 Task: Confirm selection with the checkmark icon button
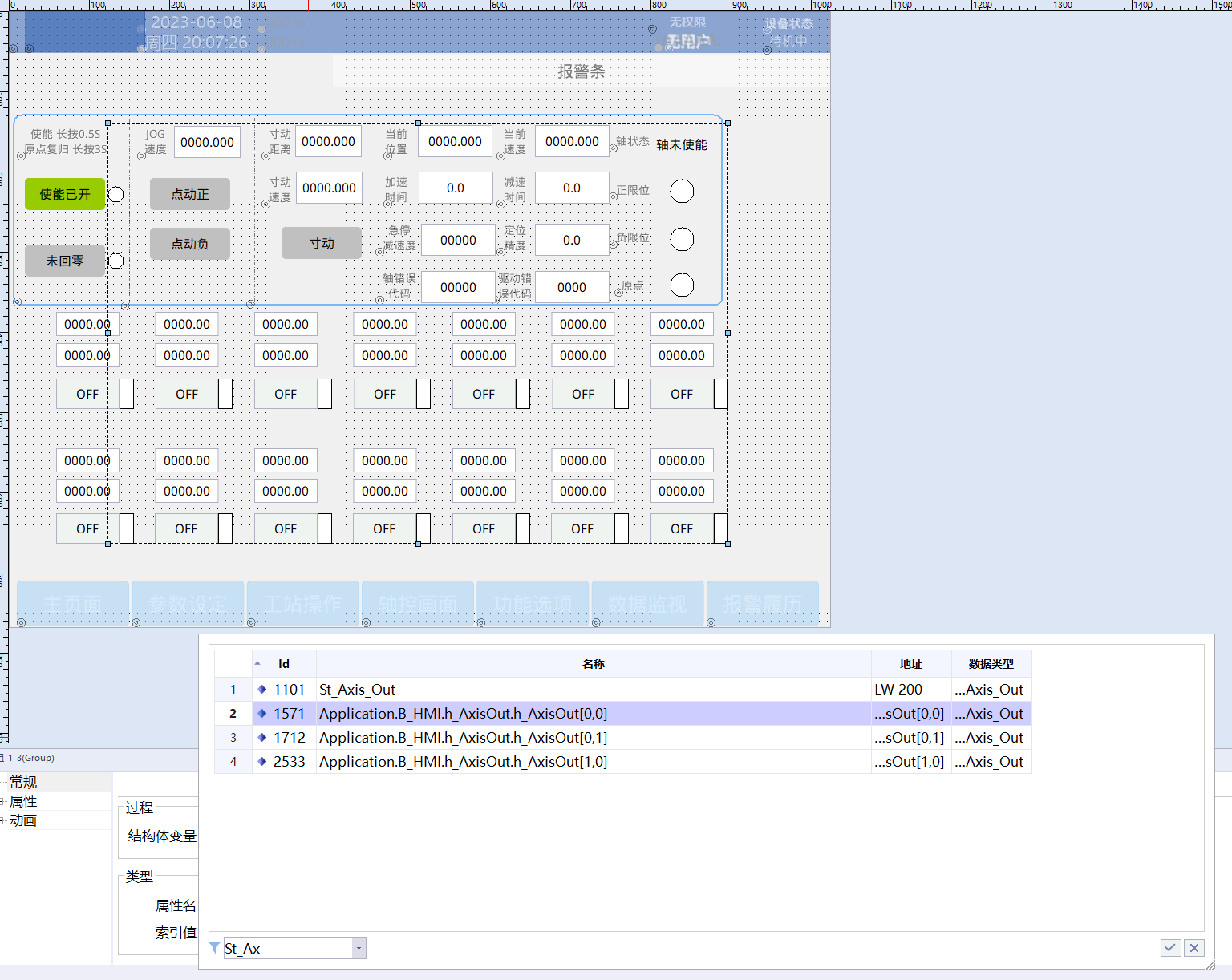(x=1170, y=948)
